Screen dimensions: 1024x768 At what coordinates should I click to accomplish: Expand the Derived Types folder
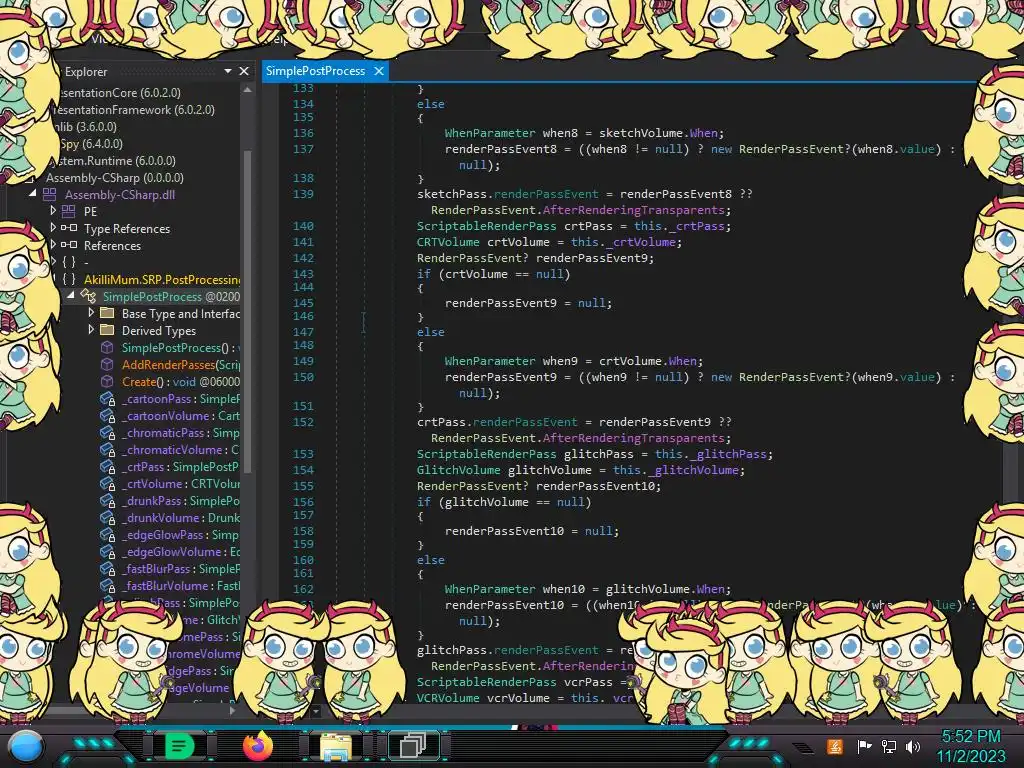tap(91, 330)
